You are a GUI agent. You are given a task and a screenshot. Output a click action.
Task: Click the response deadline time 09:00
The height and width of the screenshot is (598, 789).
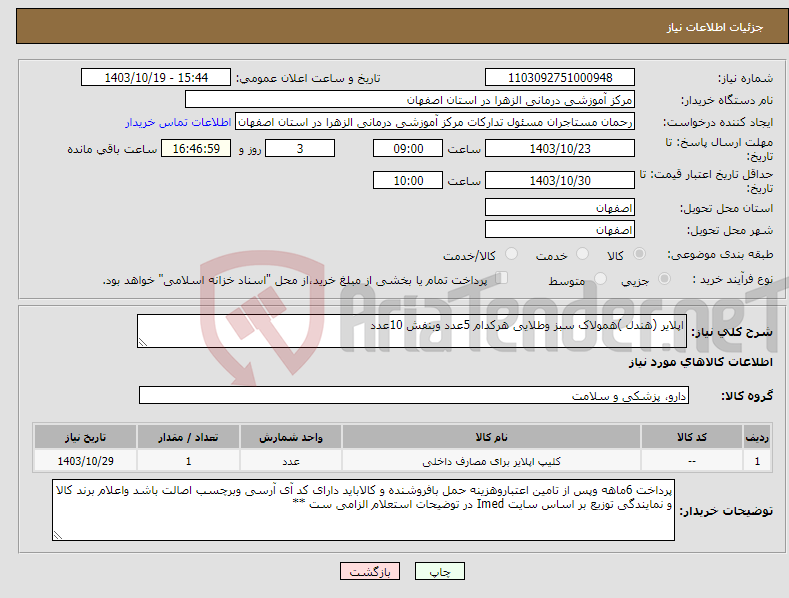[x=408, y=148]
